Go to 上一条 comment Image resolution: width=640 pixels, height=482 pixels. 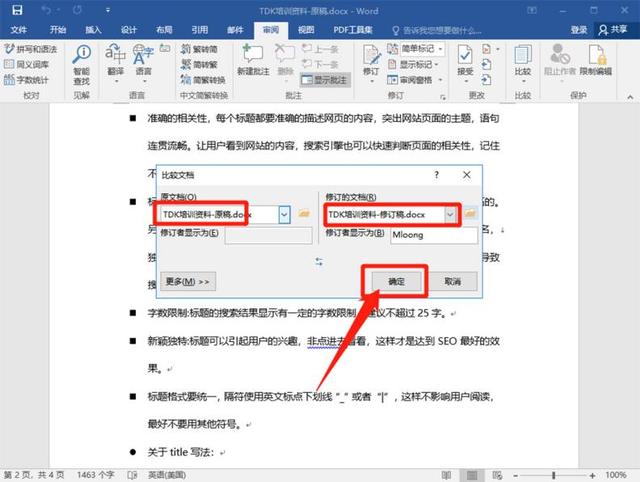tap(320, 49)
